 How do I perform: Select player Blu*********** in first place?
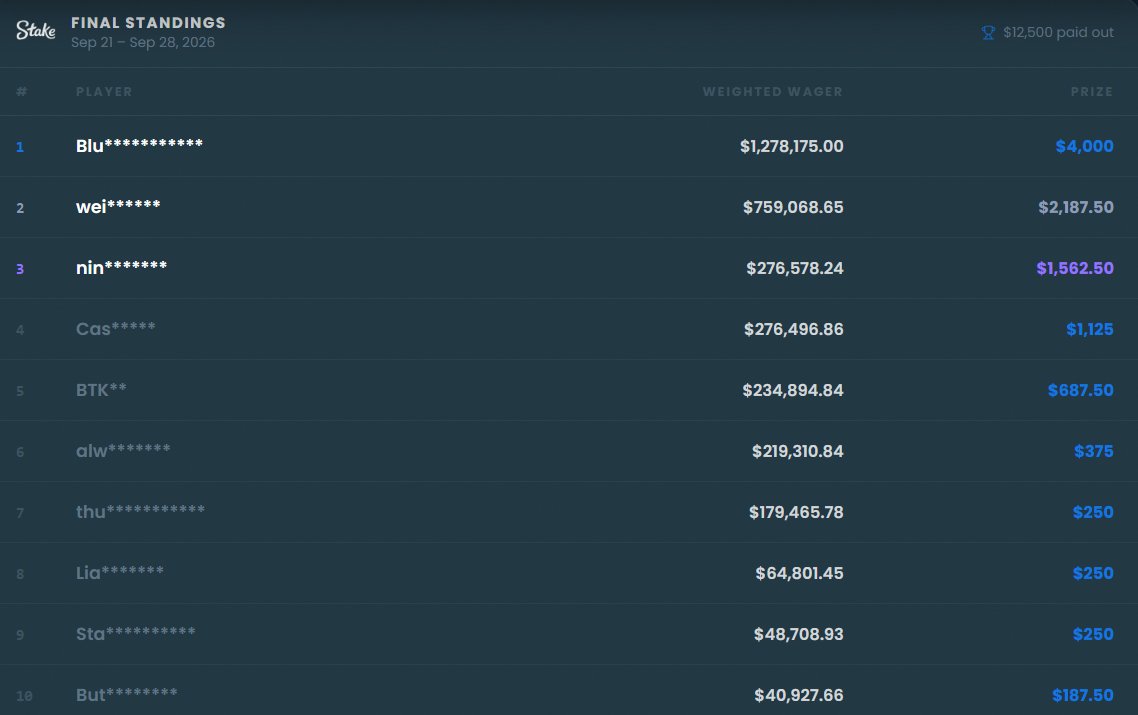tap(139, 145)
